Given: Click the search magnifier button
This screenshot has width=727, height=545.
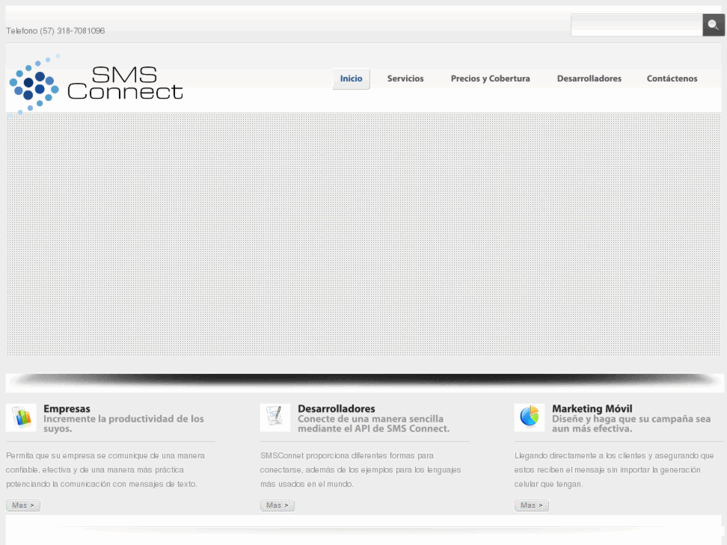Looking at the screenshot, I should coord(714,25).
